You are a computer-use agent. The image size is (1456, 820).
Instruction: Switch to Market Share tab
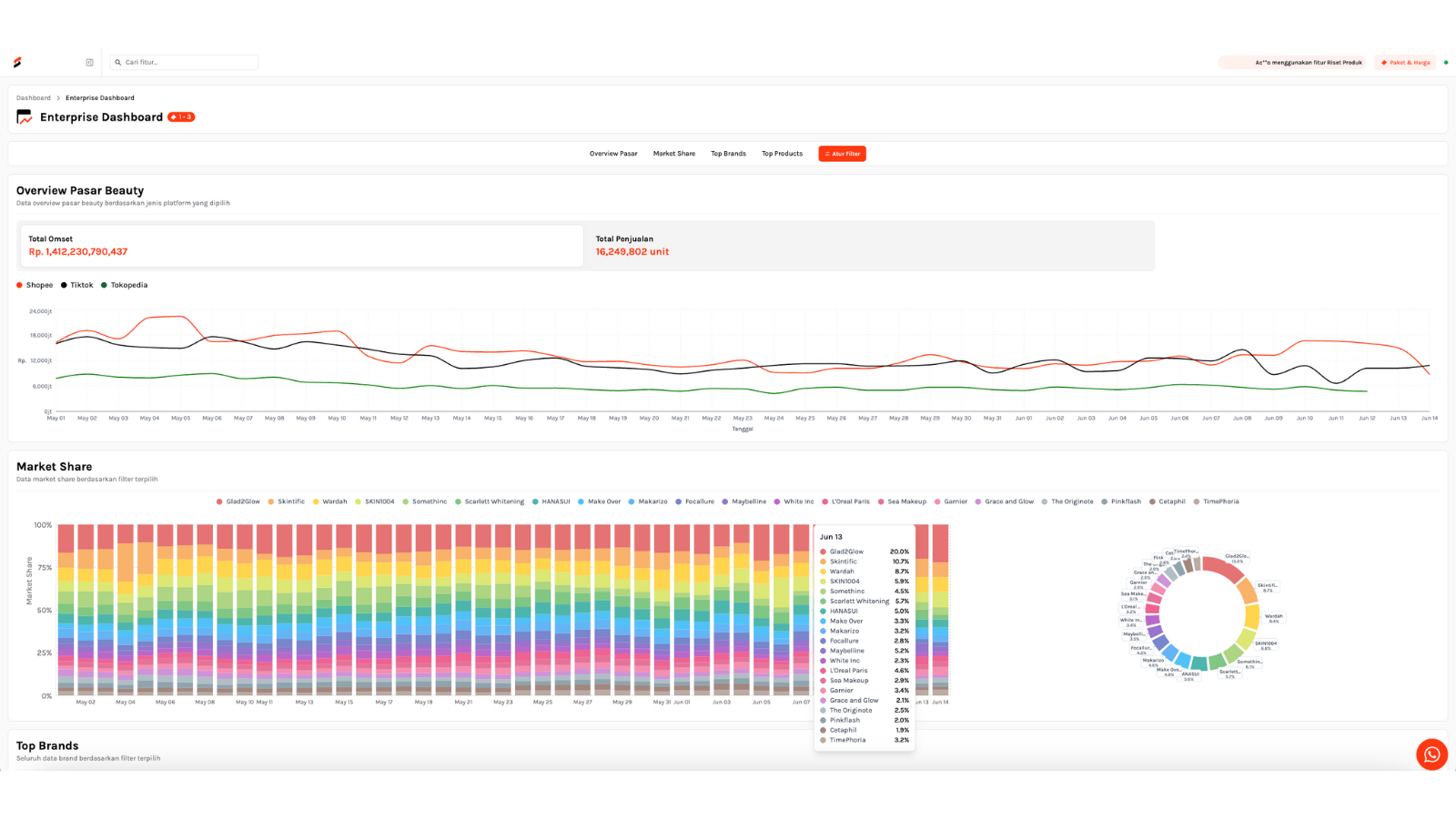pos(674,154)
